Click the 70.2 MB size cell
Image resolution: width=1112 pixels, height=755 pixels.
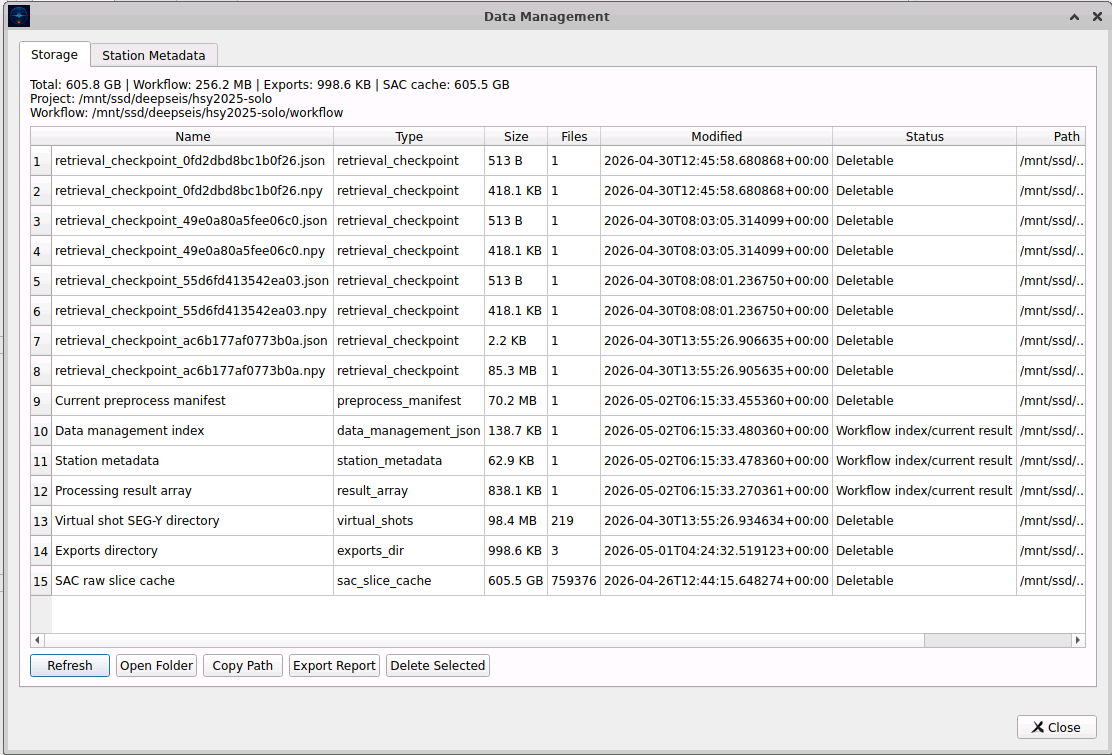click(x=516, y=401)
